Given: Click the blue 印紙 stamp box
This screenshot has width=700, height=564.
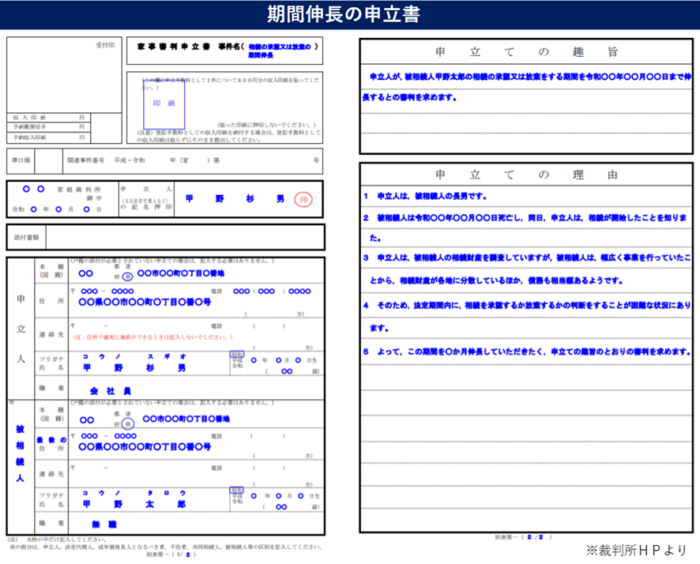Looking at the screenshot, I should 164,104.
